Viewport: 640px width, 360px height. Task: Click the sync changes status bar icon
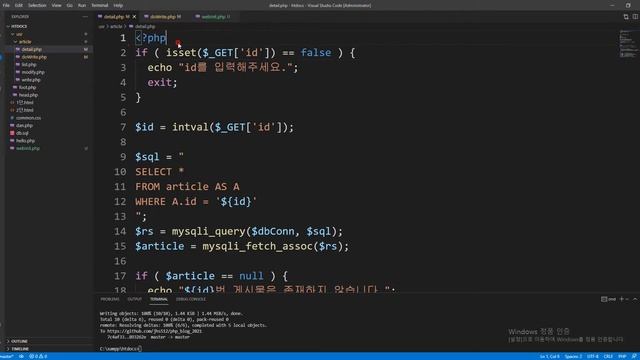[x=21, y=356]
